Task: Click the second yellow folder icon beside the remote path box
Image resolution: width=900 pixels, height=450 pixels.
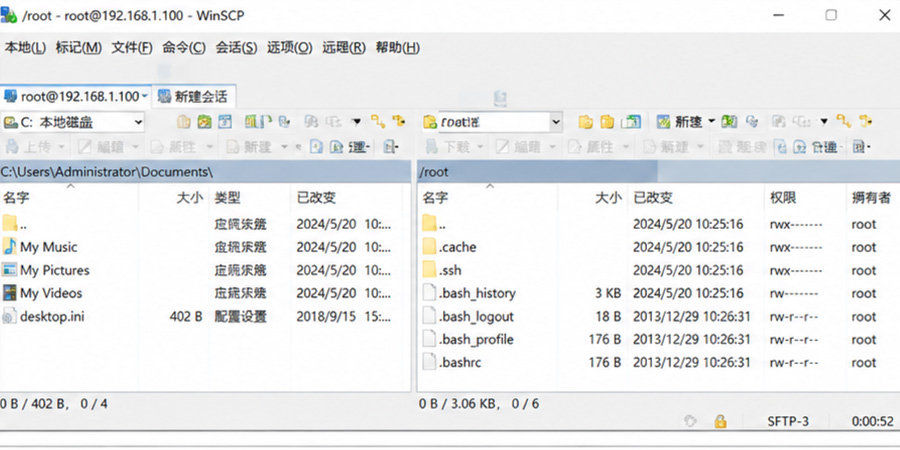Action: (x=607, y=122)
